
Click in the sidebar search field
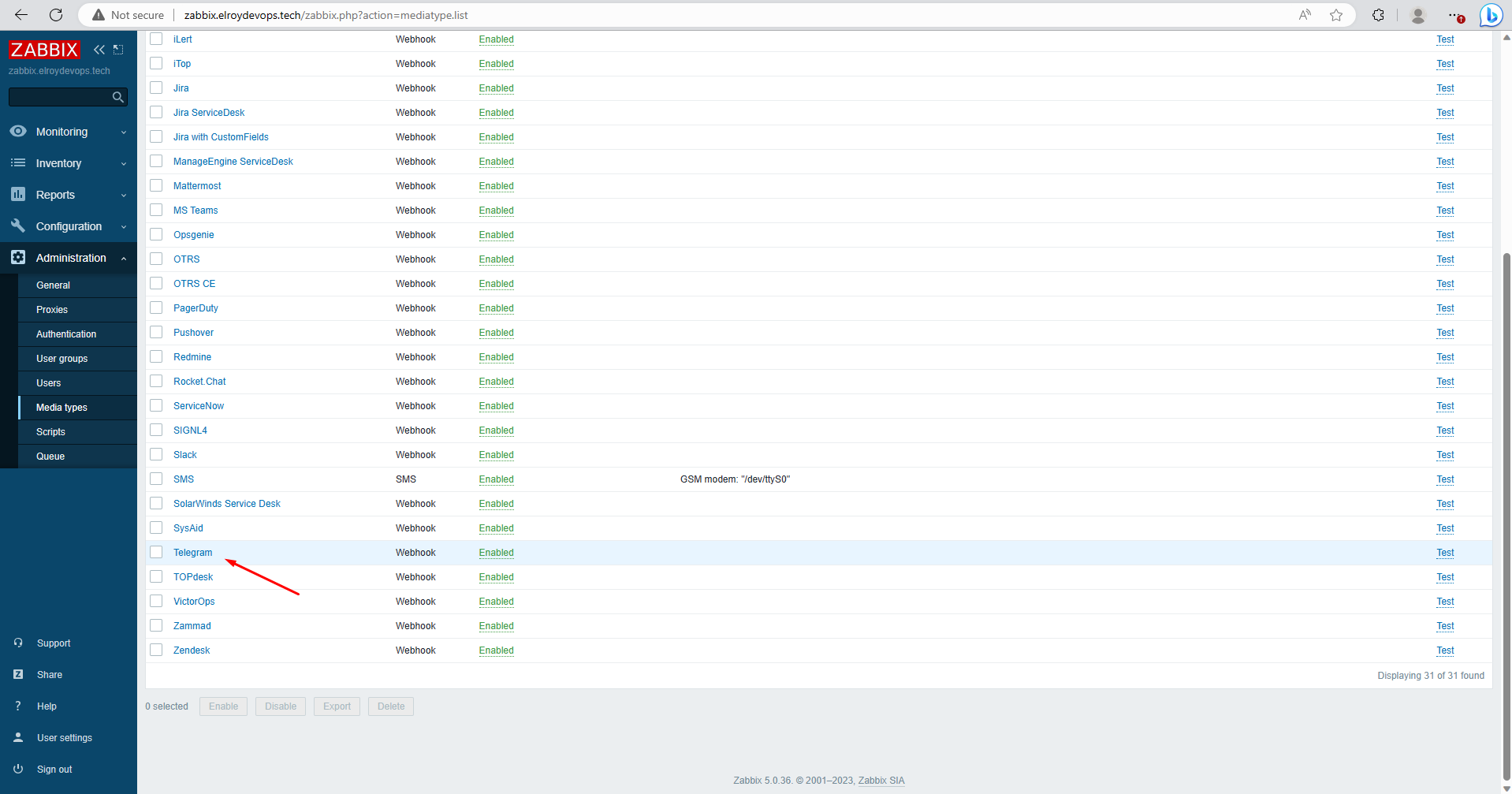coord(60,97)
